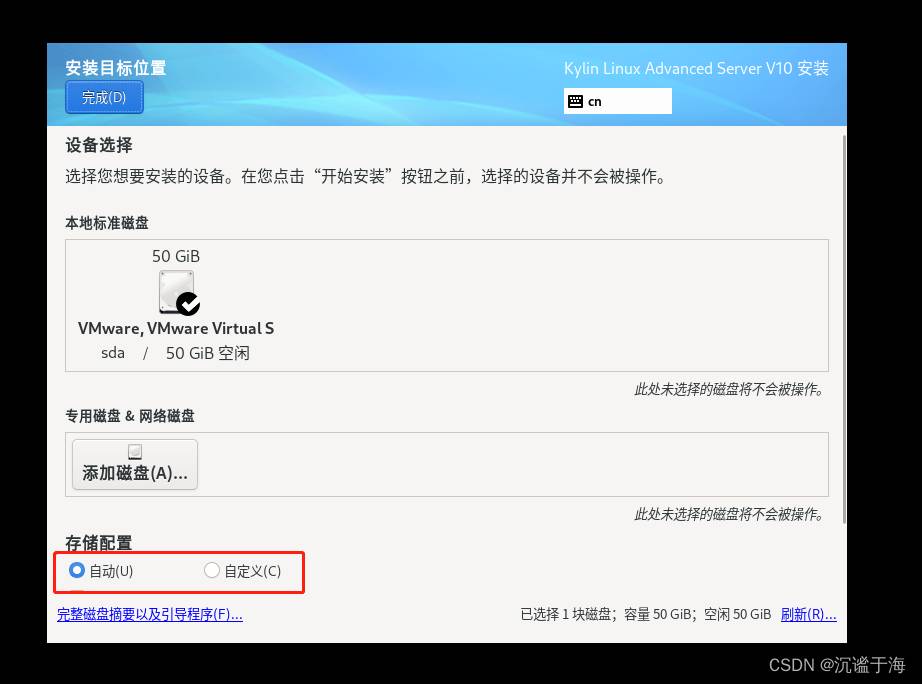Click the 50 GiB hard disk icon
Screen dimensions: 922x684
(x=176, y=291)
